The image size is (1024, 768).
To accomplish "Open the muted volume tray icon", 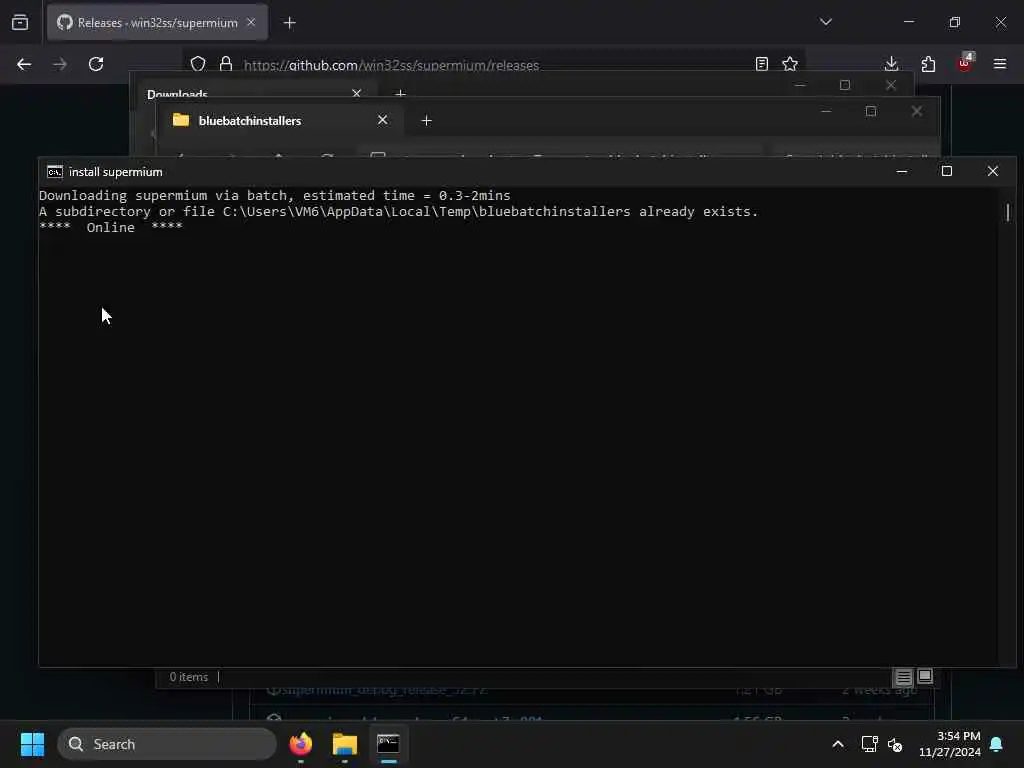I will pyautogui.click(x=895, y=744).
